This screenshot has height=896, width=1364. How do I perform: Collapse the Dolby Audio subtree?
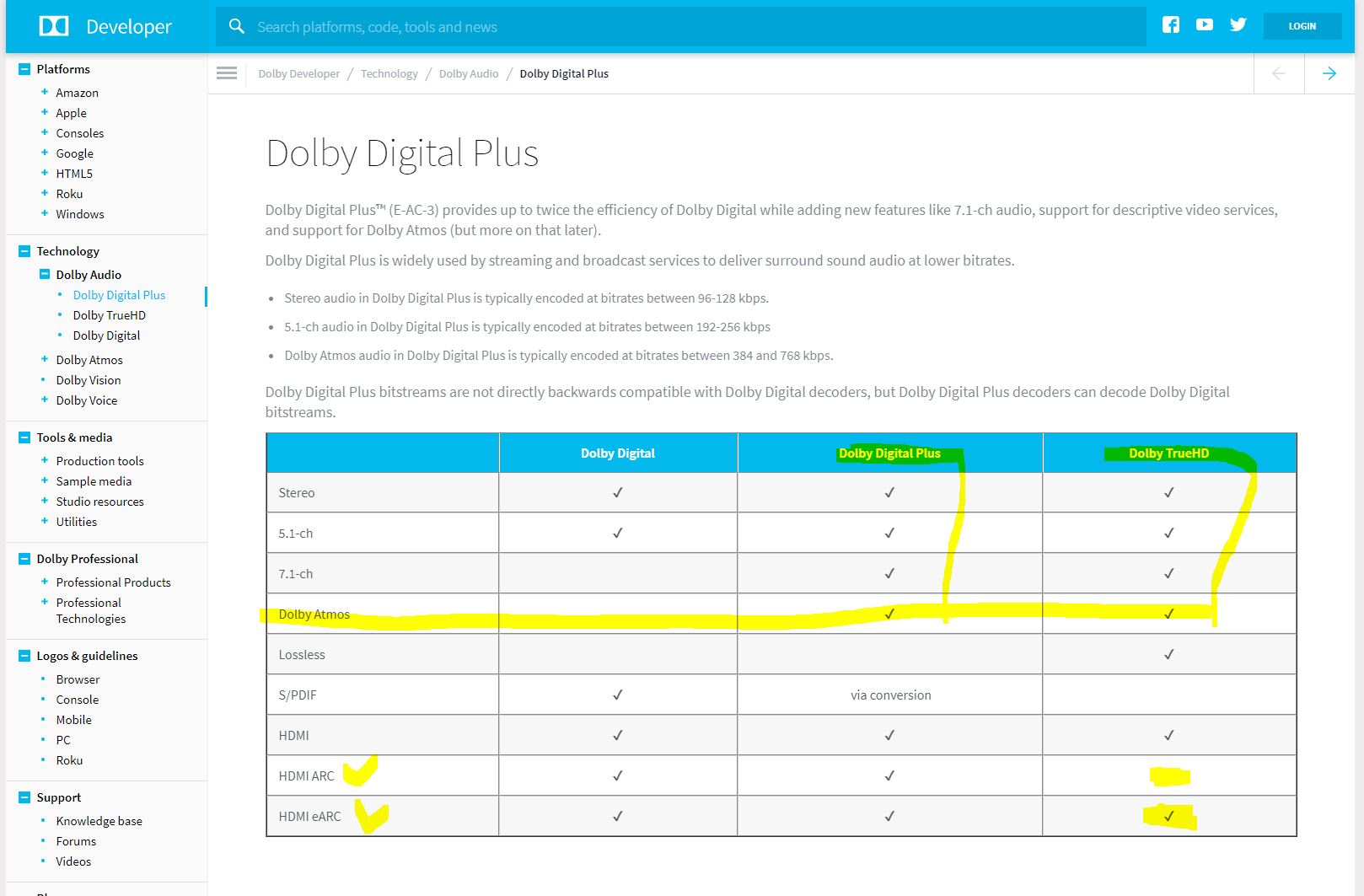(x=45, y=274)
